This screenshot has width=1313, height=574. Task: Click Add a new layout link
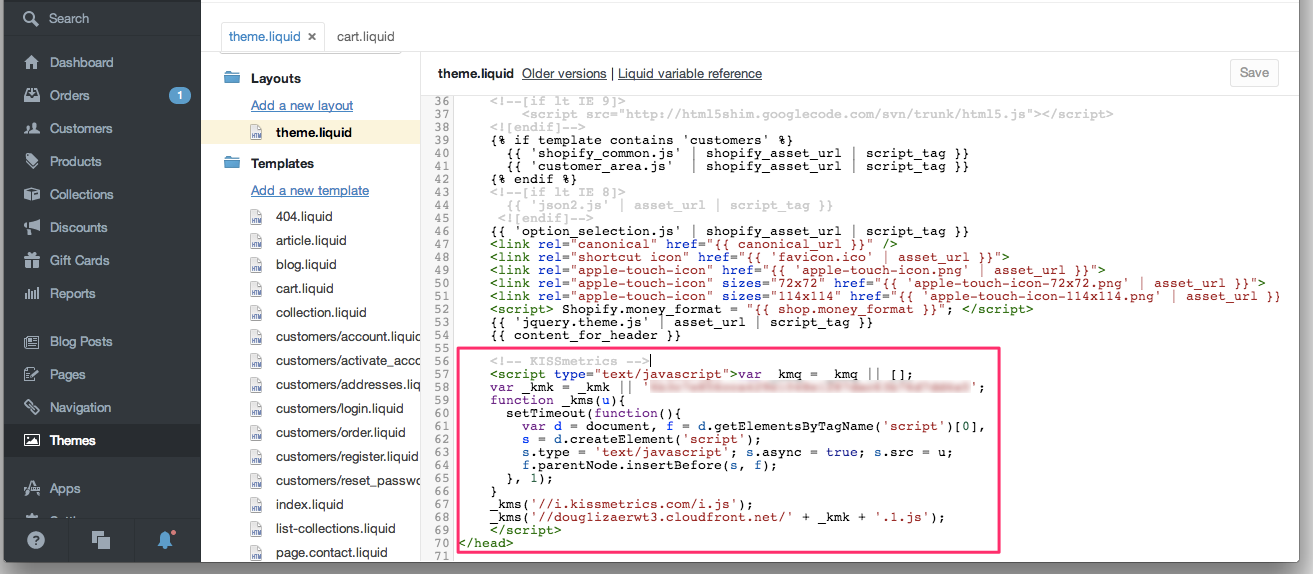pos(302,105)
